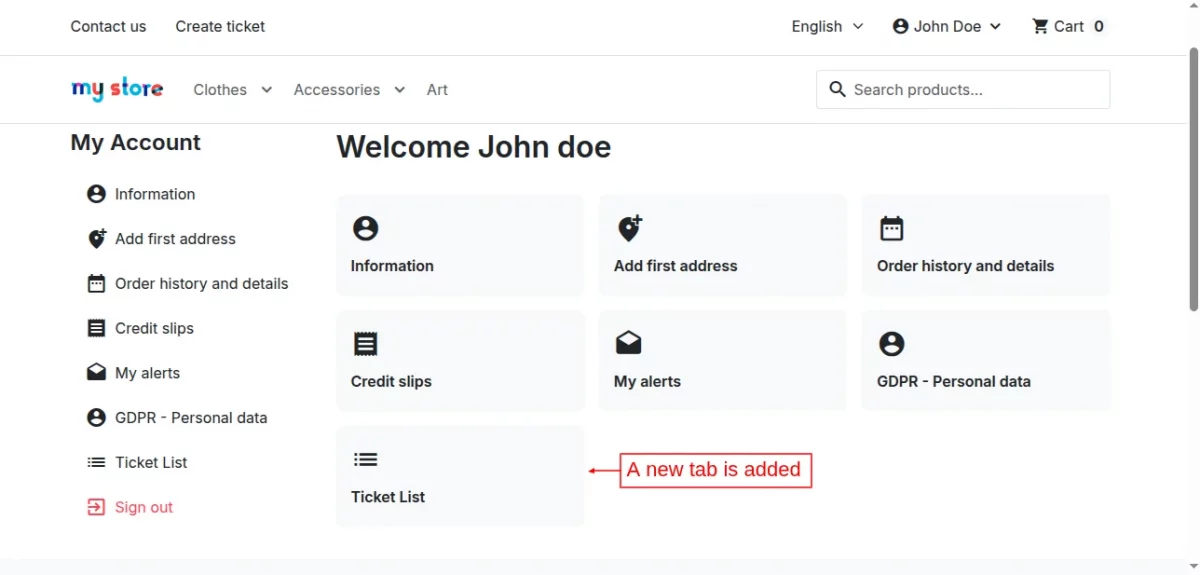Screen dimensions: 1200x575
Task: Click the person icon beside Information in sidebar
Action: pyautogui.click(x=96, y=194)
